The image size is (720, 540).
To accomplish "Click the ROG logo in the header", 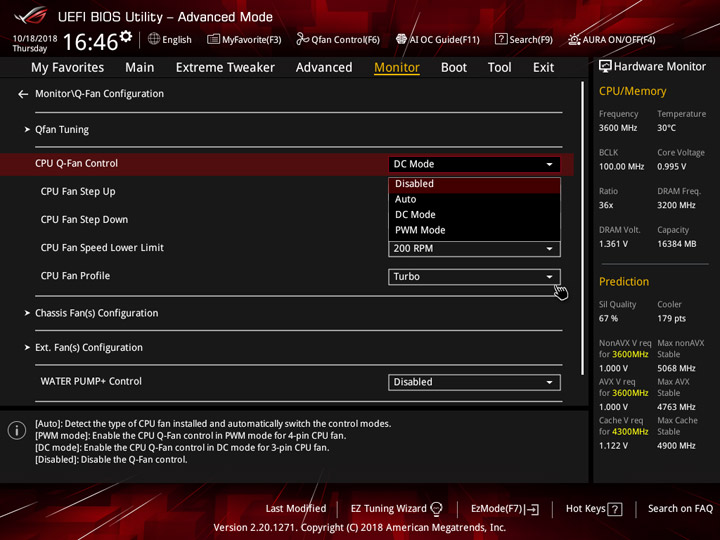I will 31,16.
